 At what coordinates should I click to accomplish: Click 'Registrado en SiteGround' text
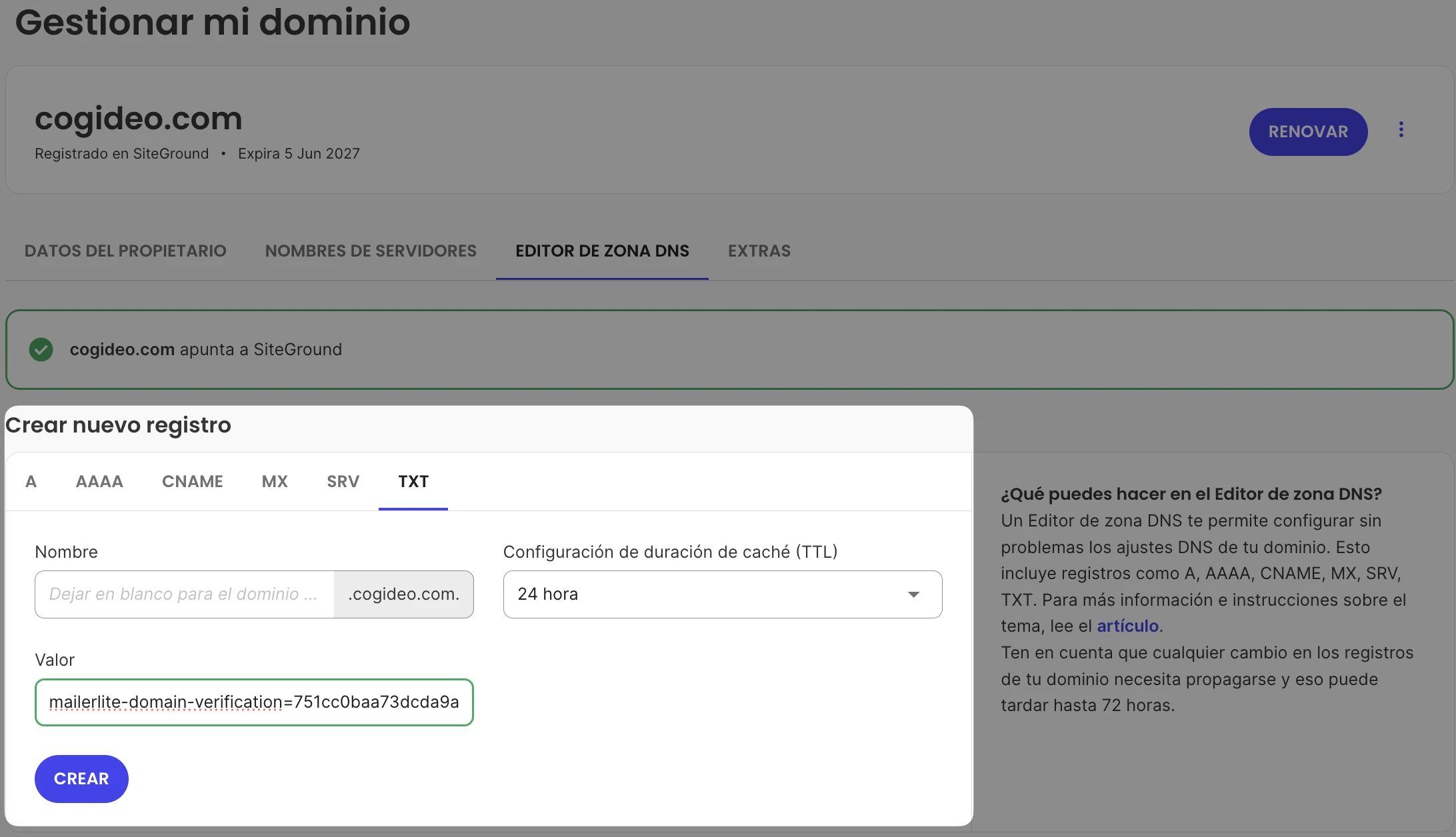(121, 153)
